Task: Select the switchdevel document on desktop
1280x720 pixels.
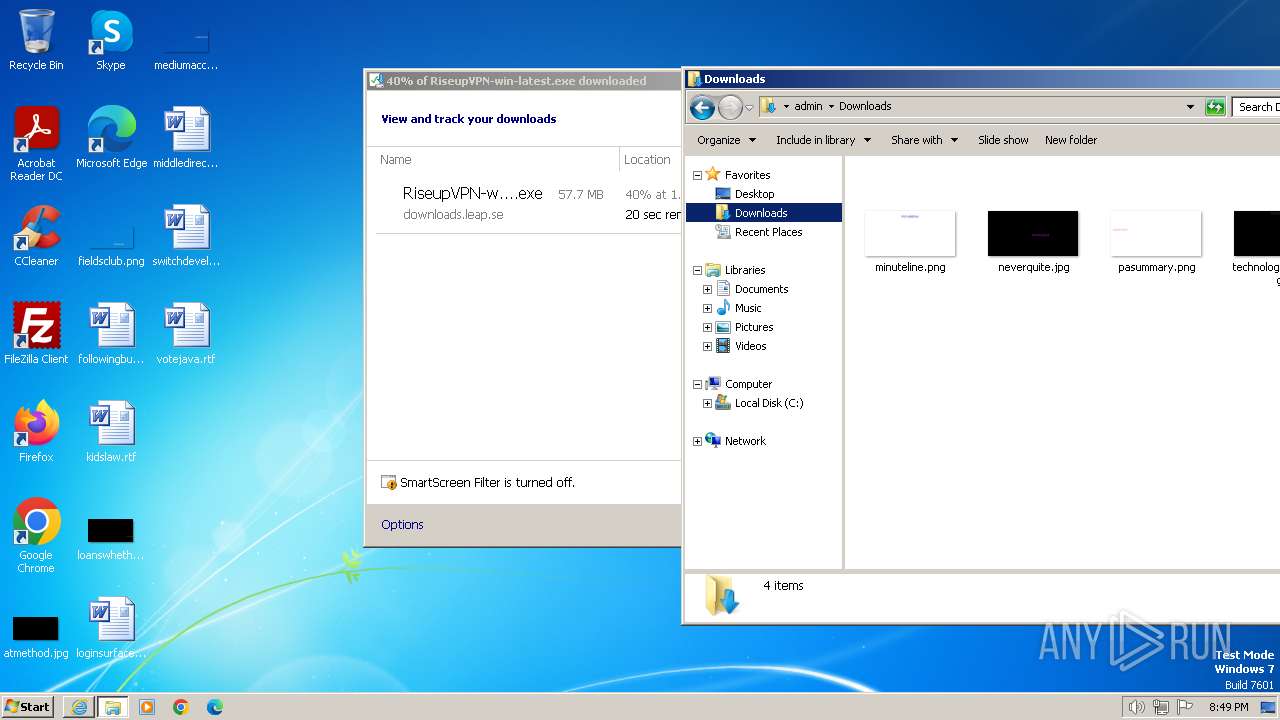Action: click(x=186, y=236)
